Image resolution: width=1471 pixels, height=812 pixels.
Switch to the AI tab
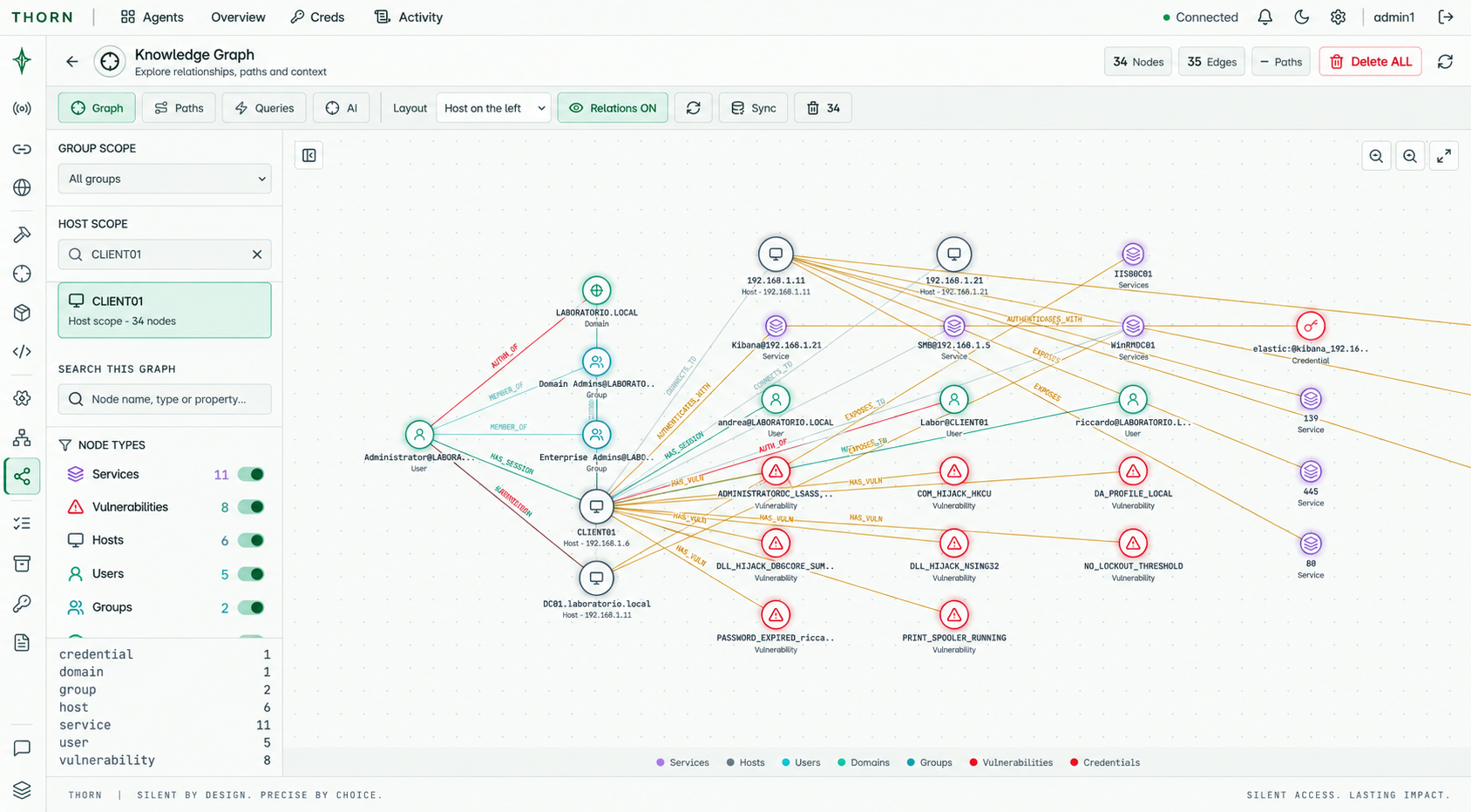[x=341, y=108]
